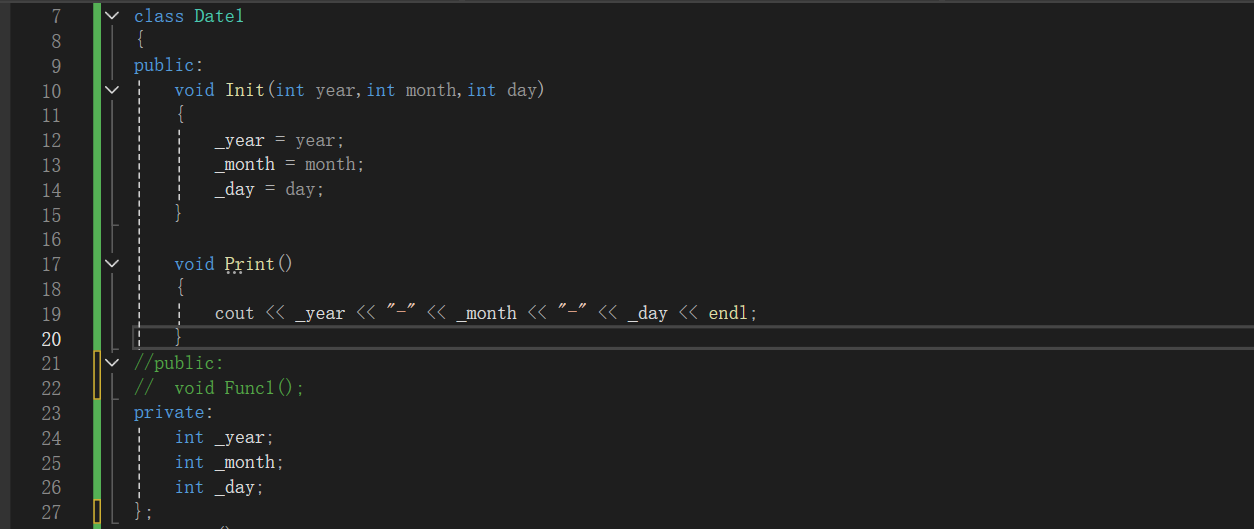Image resolution: width=1254 pixels, height=529 pixels.
Task: Place the cursor on the first public: keyword
Action: tap(169, 65)
